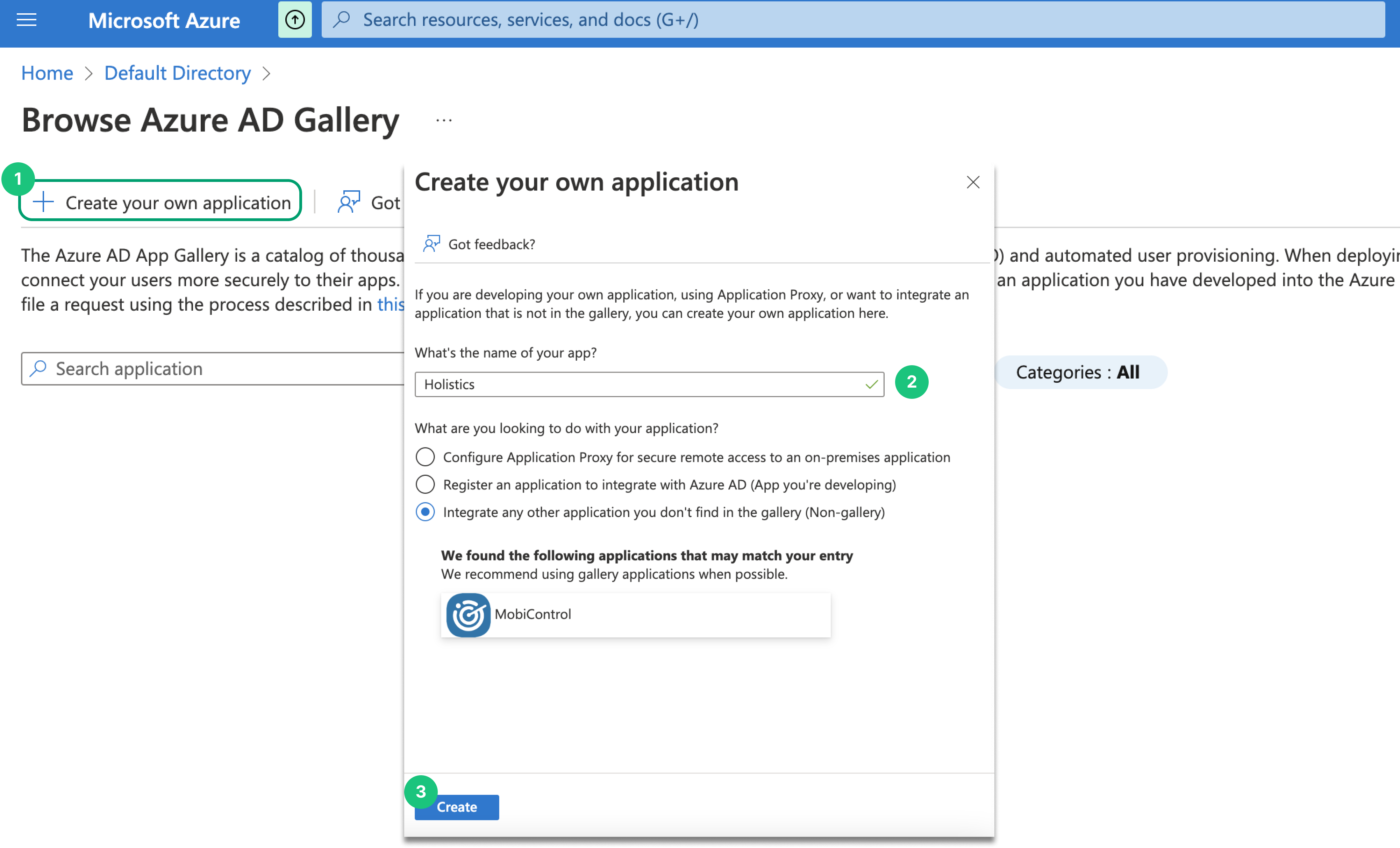1400x848 pixels.
Task: Click the upload arrow icon beside Azure logo
Action: tap(294, 20)
